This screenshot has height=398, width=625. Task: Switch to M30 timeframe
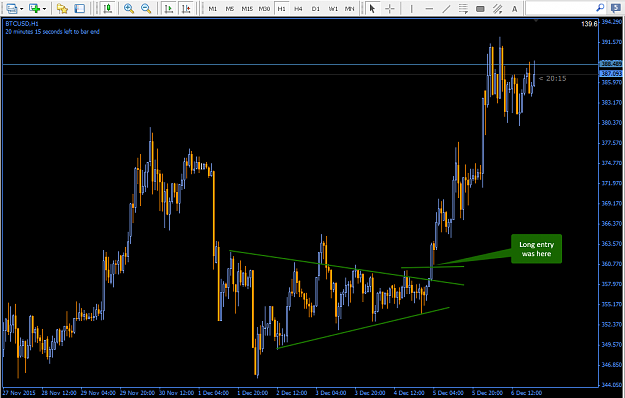[264, 9]
